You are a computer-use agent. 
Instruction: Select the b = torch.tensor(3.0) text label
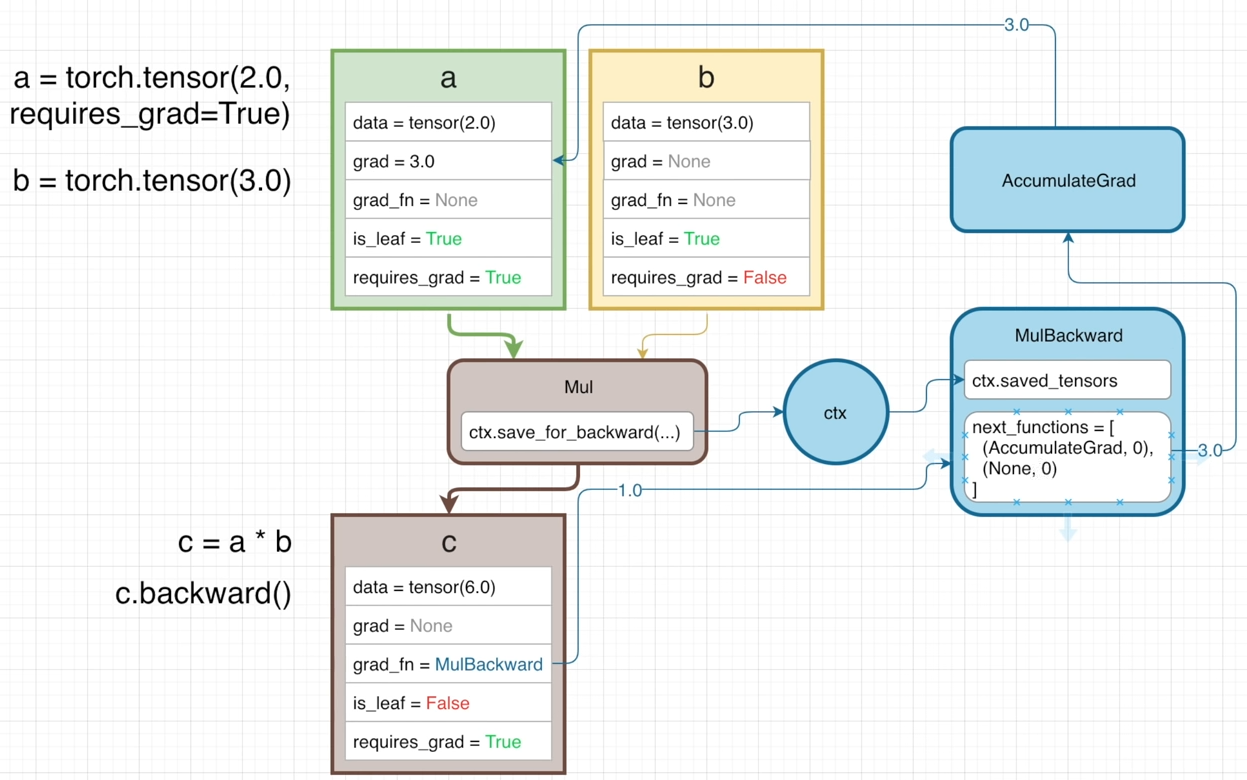coord(152,181)
